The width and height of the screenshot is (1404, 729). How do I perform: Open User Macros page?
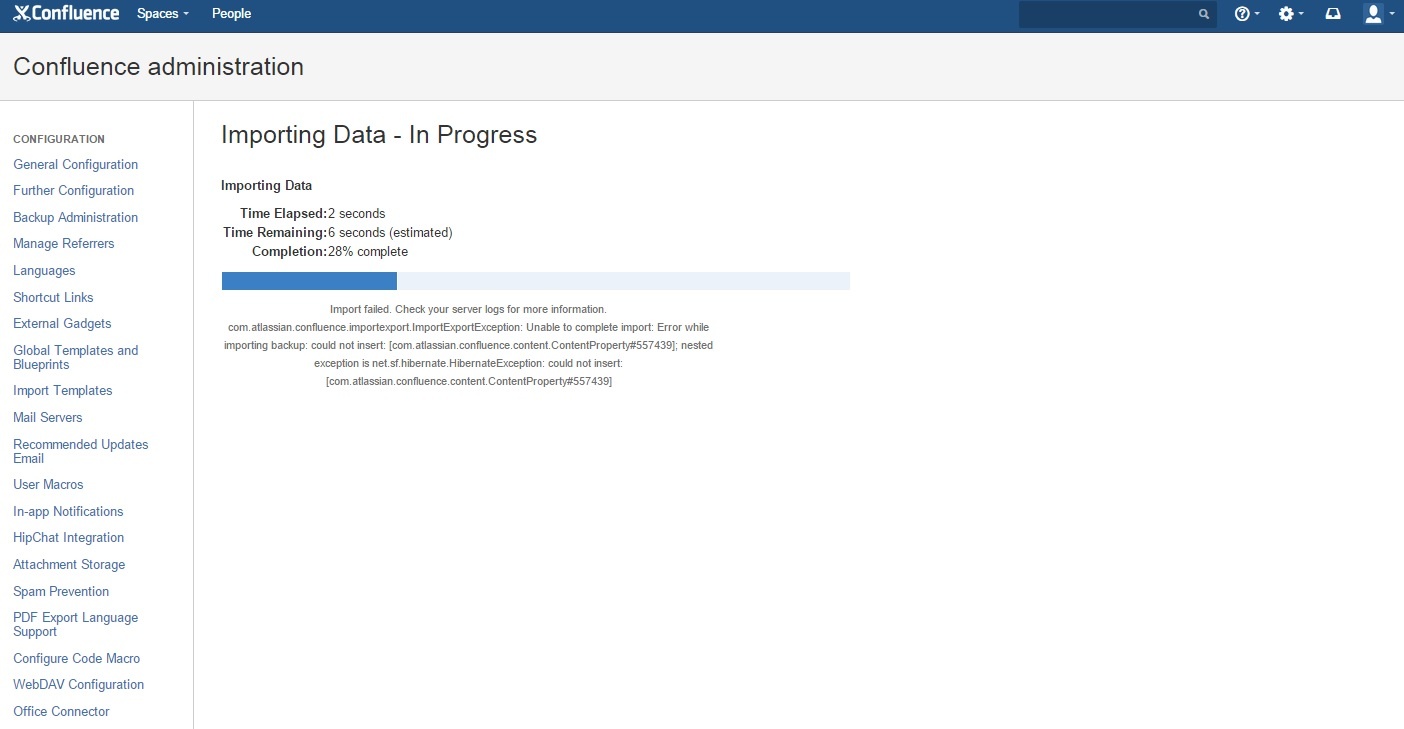pyautogui.click(x=48, y=484)
